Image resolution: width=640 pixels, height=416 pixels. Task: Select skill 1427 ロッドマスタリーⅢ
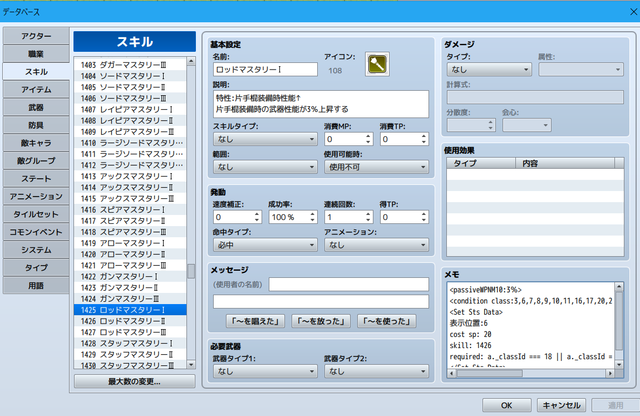130,332
